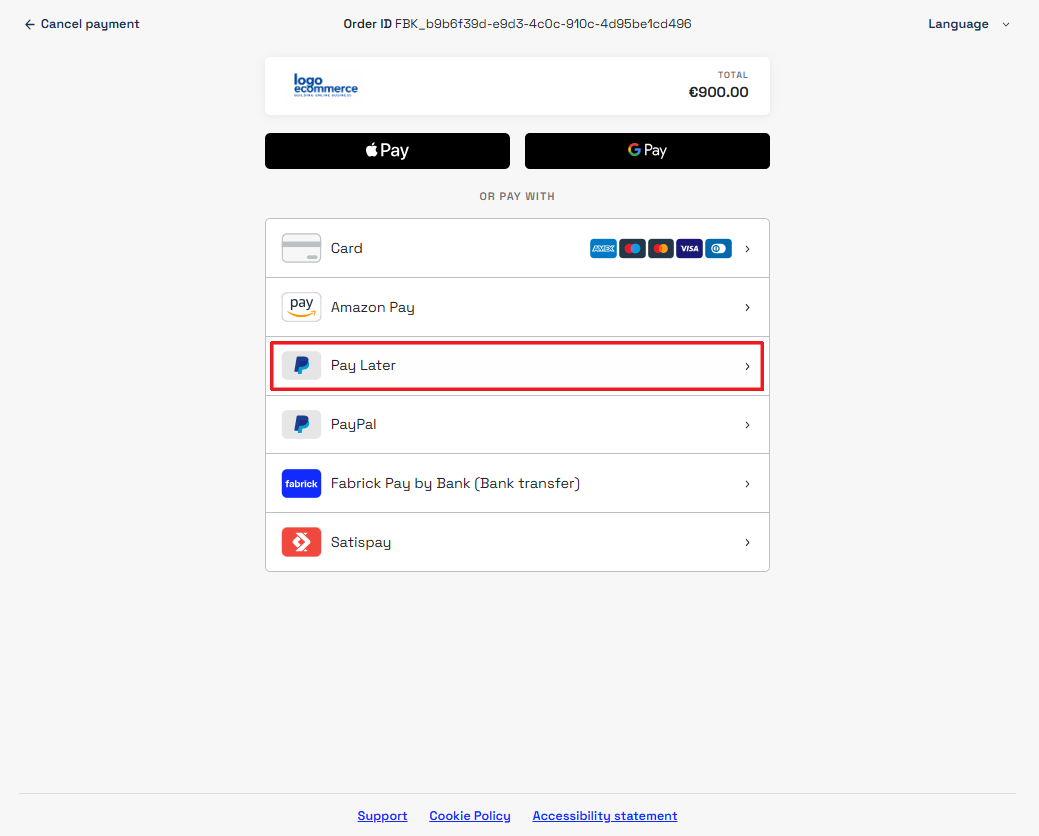The height and width of the screenshot is (836, 1039).
Task: Click the logo ecommerce merchant logo
Action: (325, 85)
